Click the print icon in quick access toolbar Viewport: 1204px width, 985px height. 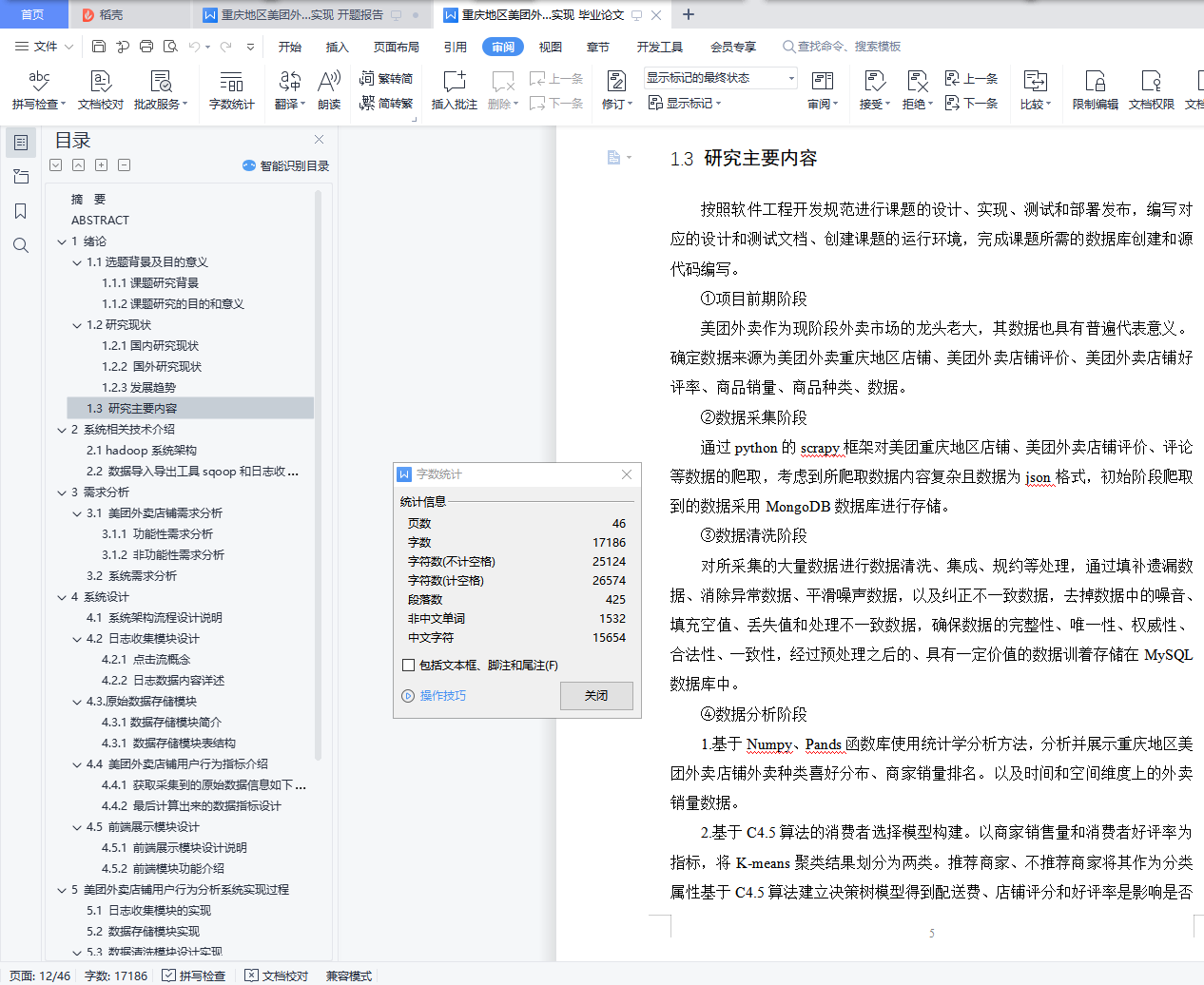point(146,46)
